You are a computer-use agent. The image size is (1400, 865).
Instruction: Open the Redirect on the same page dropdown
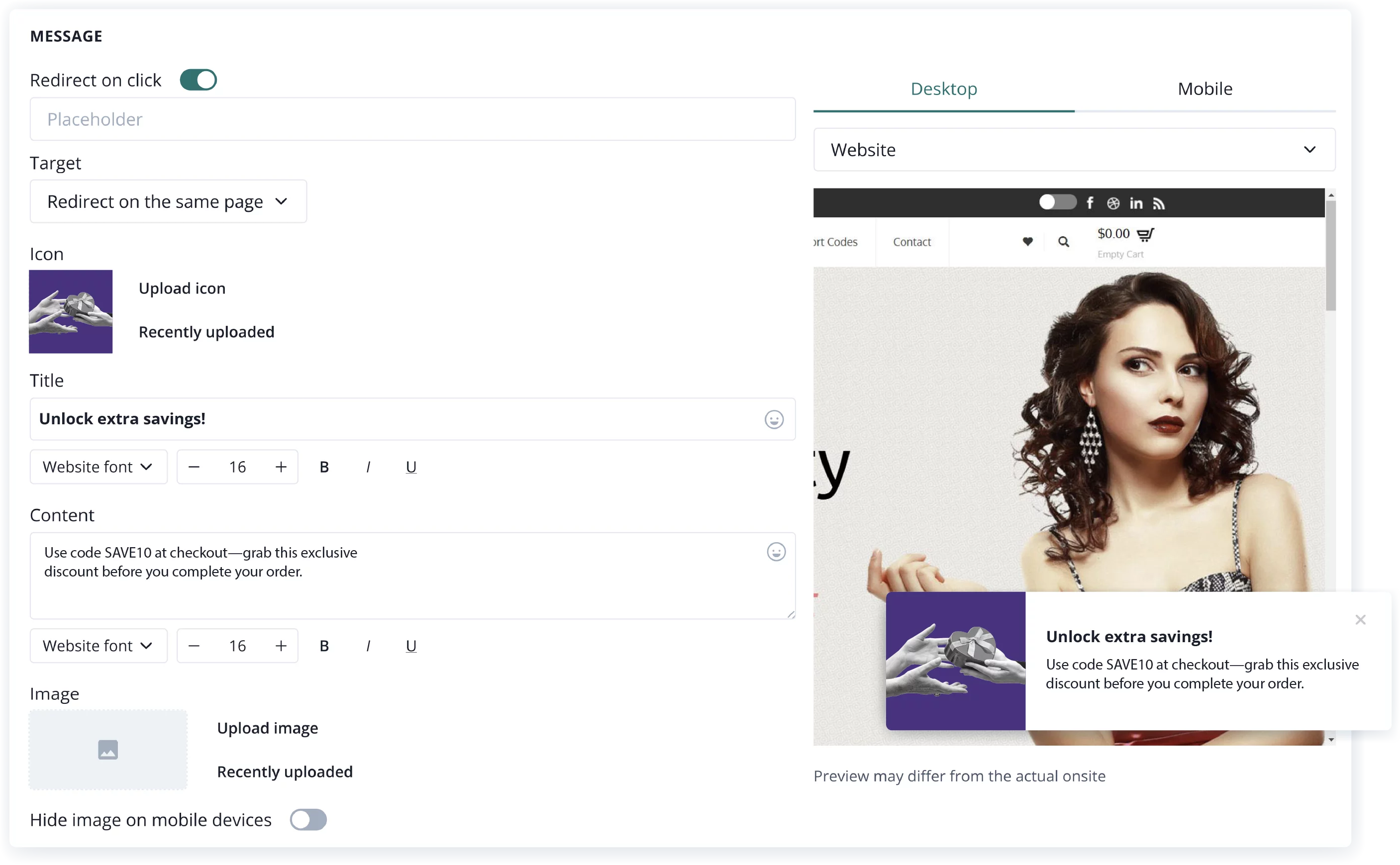pos(168,201)
